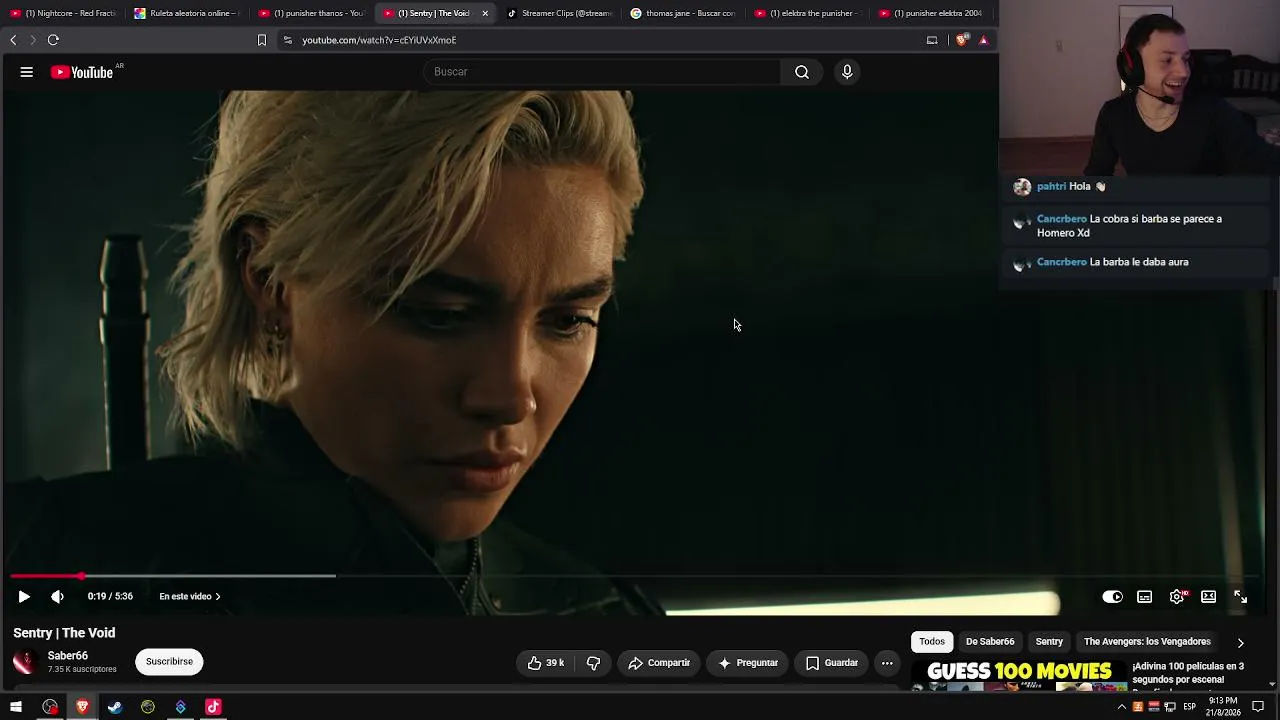Bookmark this page in the address bar
Image resolution: width=1280 pixels, height=720 pixels.
tap(262, 40)
